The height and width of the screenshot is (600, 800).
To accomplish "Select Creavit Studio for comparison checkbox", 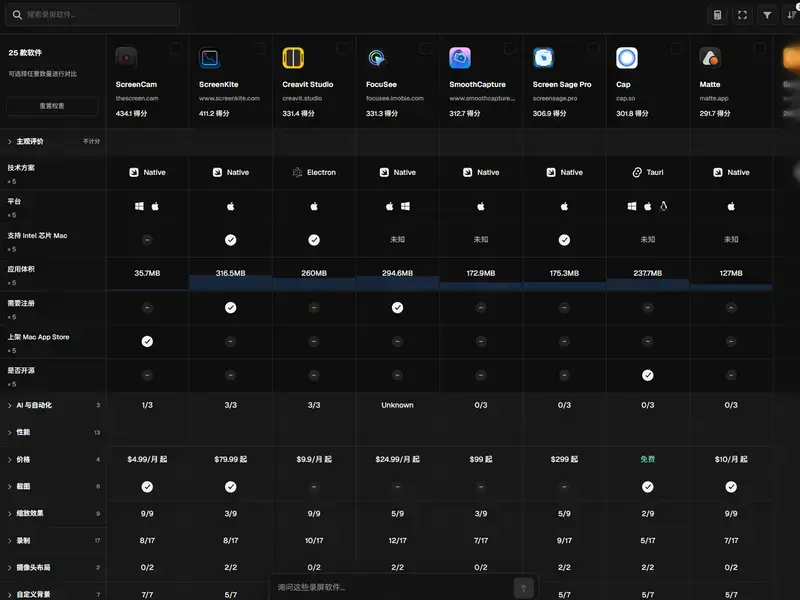I will [343, 48].
